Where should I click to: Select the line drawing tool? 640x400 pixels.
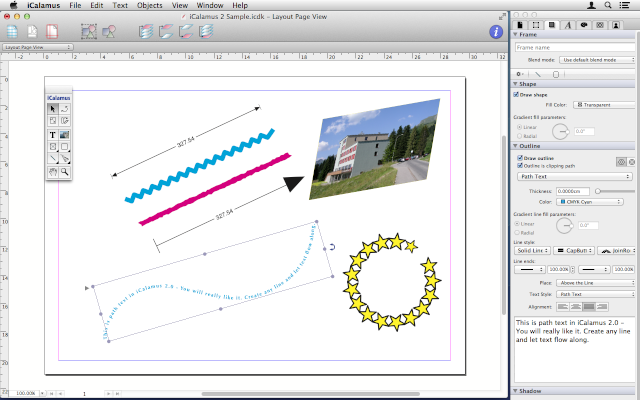[52, 159]
